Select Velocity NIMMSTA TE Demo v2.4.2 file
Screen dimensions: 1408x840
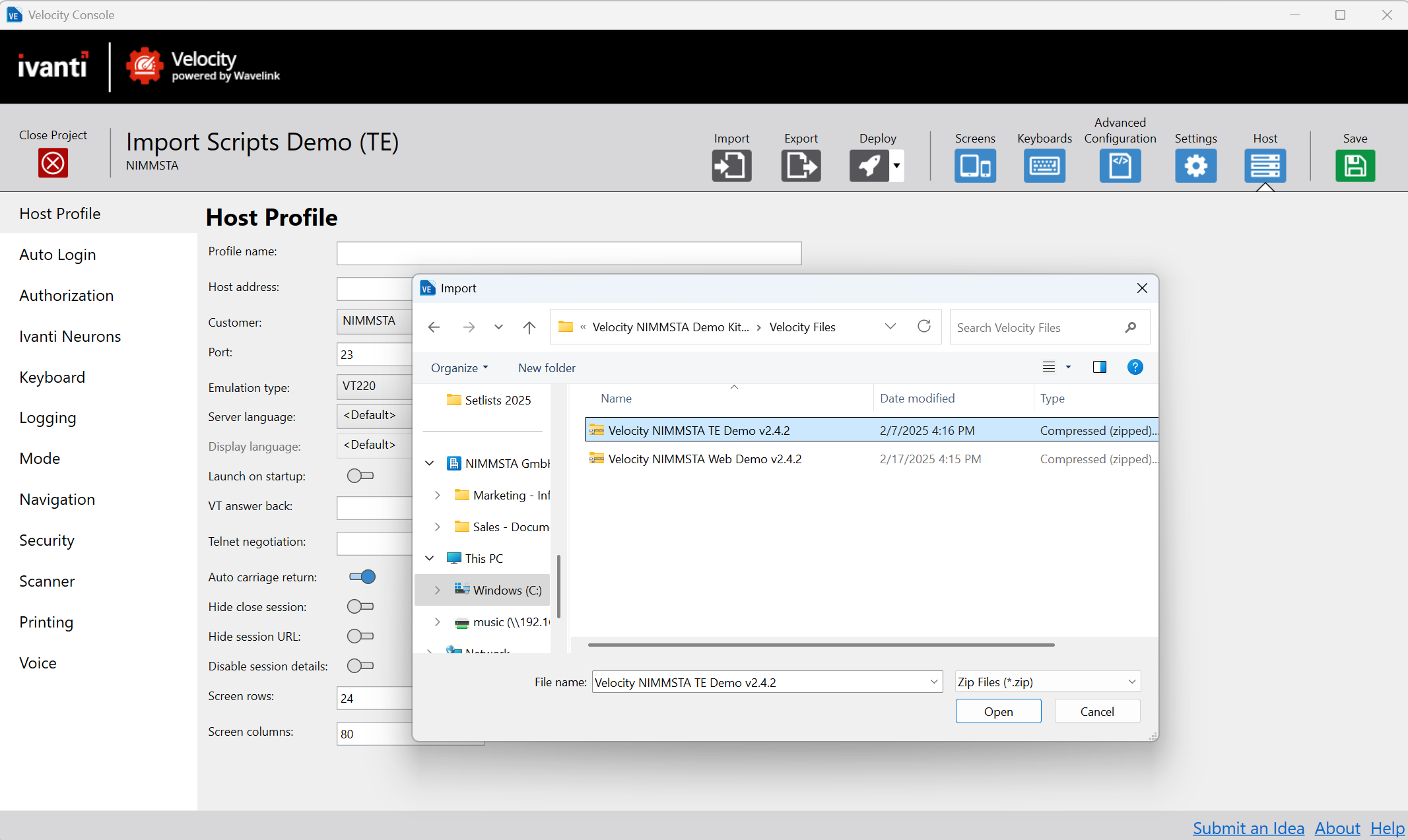[871, 430]
